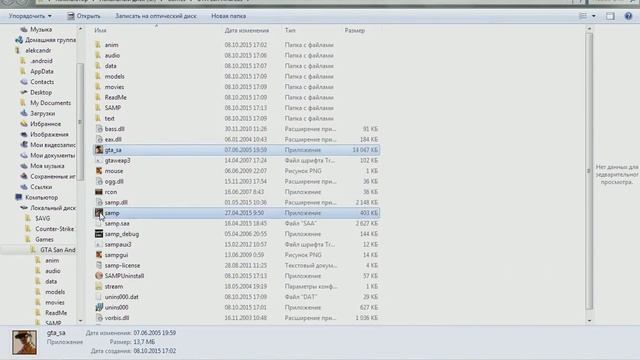
Task: Select the ReadMe folder in file list
Action: tap(116, 97)
